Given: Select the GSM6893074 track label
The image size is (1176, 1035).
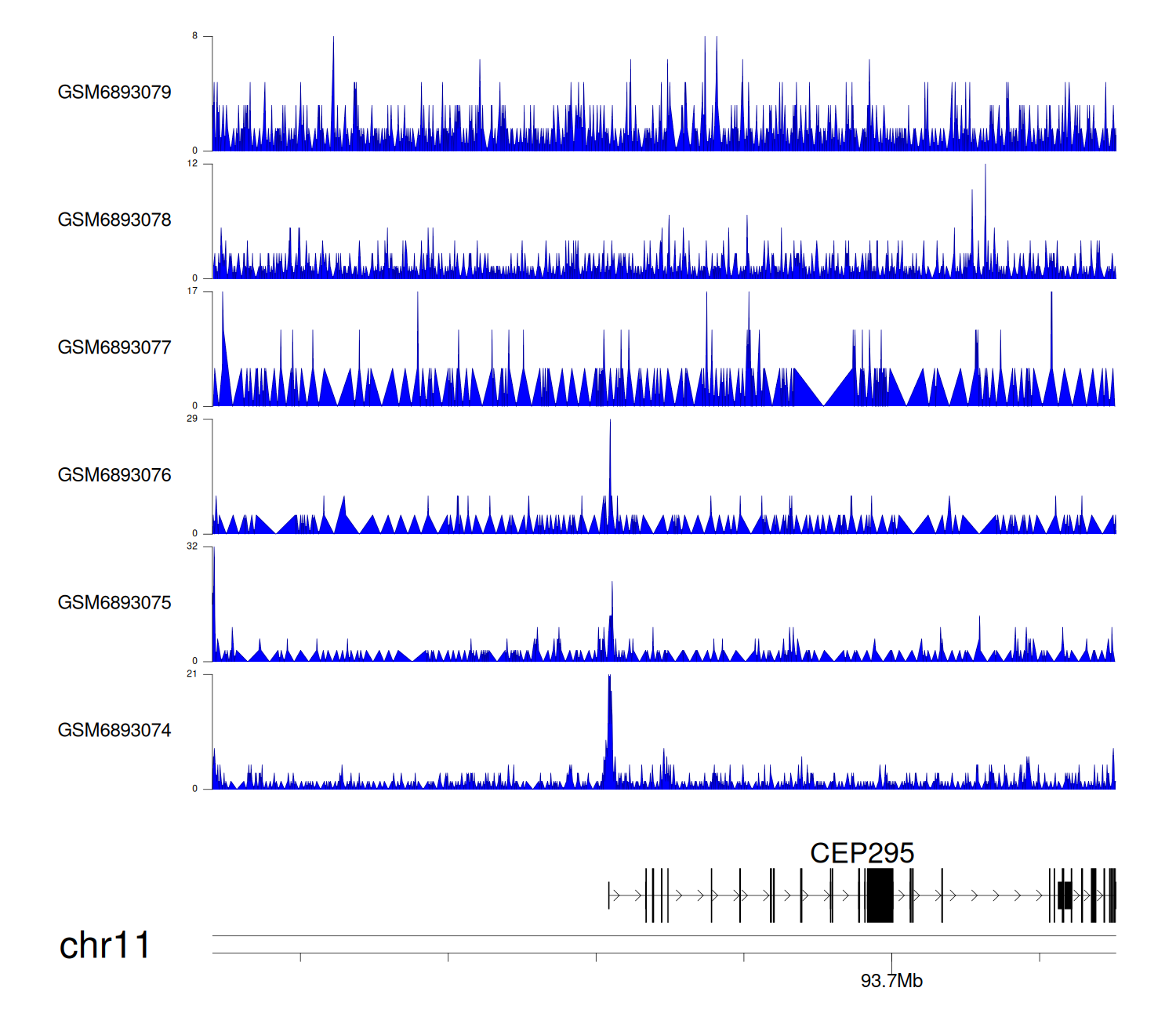Looking at the screenshot, I should pos(114,731).
